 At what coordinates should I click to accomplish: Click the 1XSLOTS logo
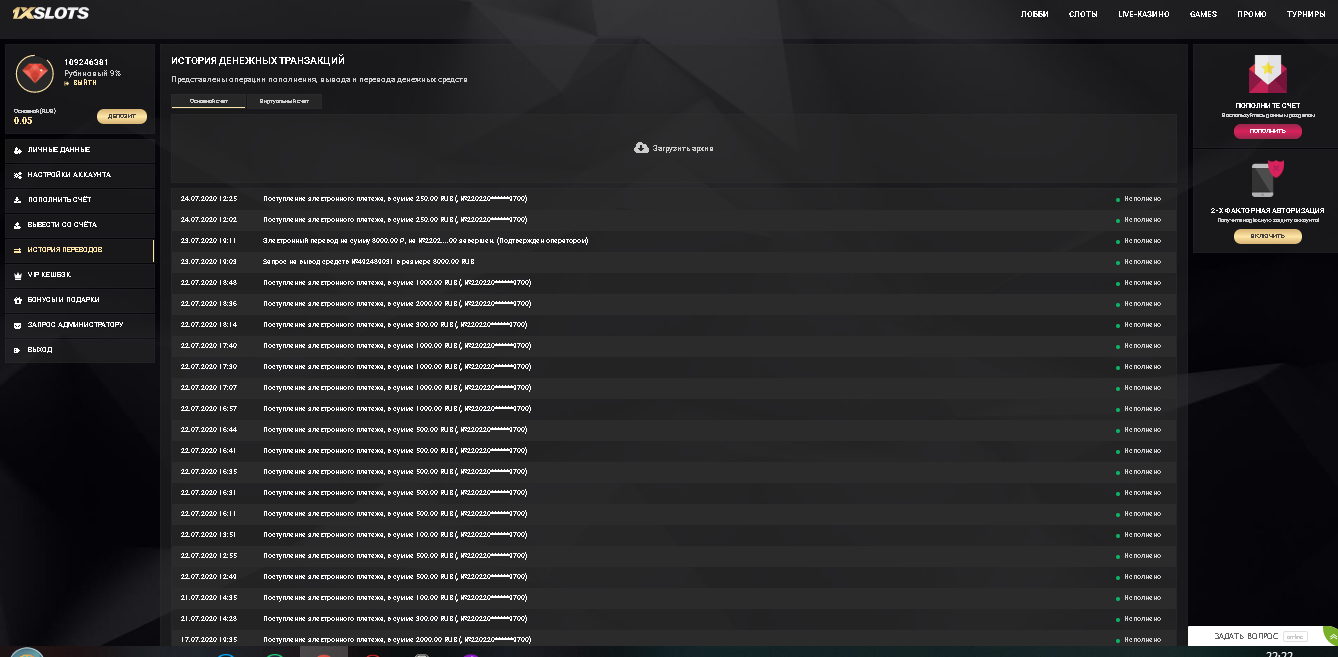(x=50, y=14)
